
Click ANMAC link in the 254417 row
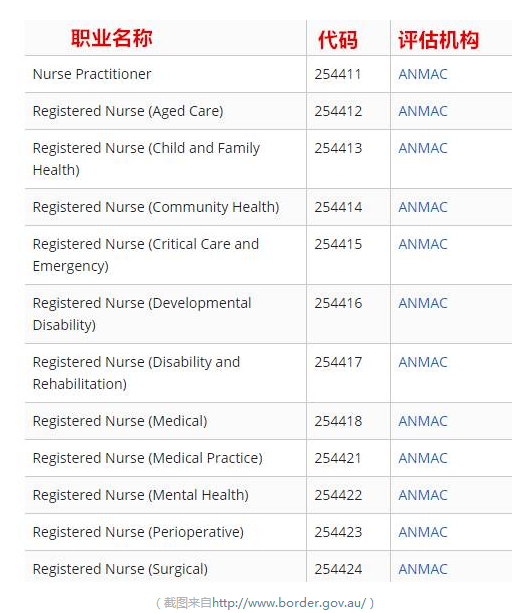[422, 362]
